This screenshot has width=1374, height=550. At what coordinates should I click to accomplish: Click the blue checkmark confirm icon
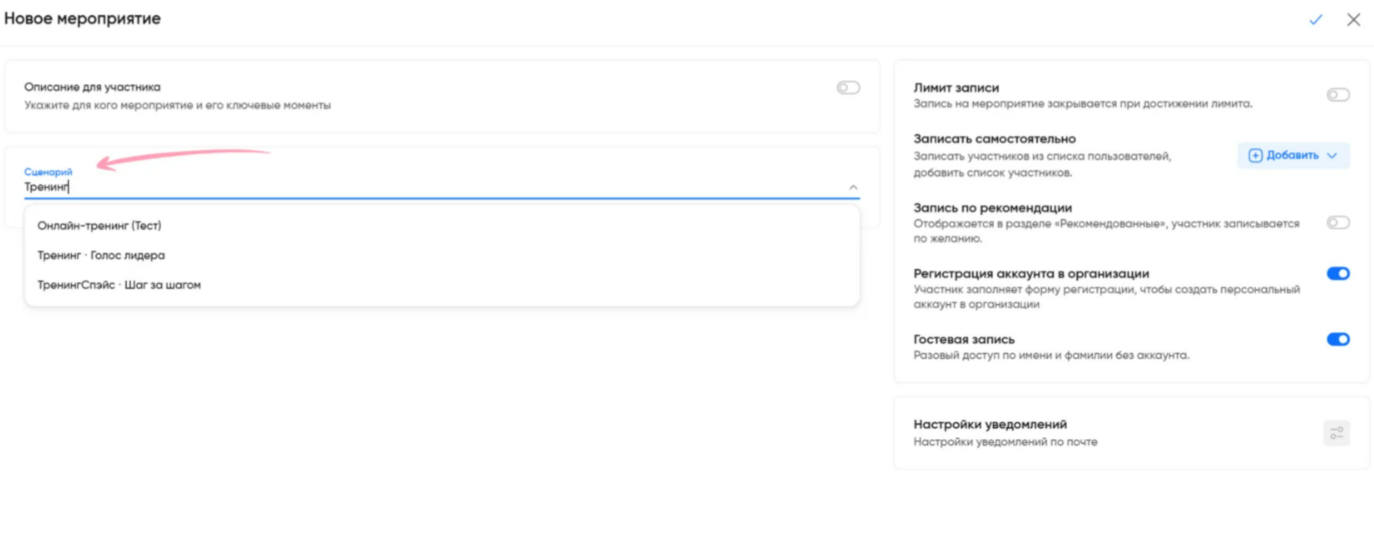(1315, 20)
